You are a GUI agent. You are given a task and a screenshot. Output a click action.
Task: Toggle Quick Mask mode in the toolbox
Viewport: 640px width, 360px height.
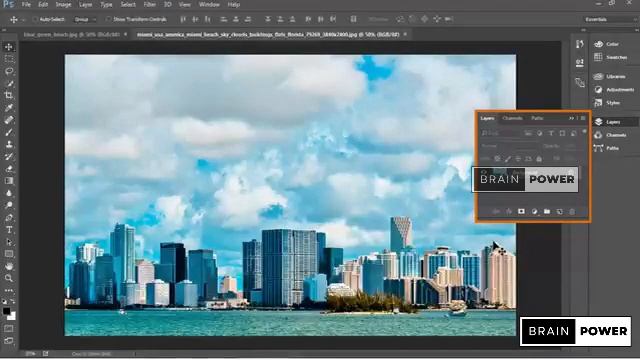pyautogui.click(x=9, y=328)
